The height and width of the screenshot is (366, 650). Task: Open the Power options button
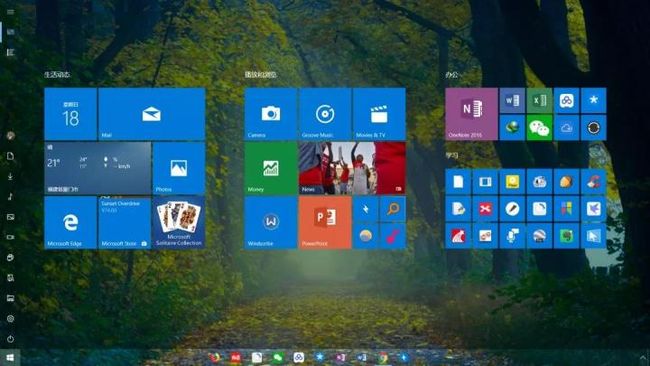pyautogui.click(x=10, y=339)
